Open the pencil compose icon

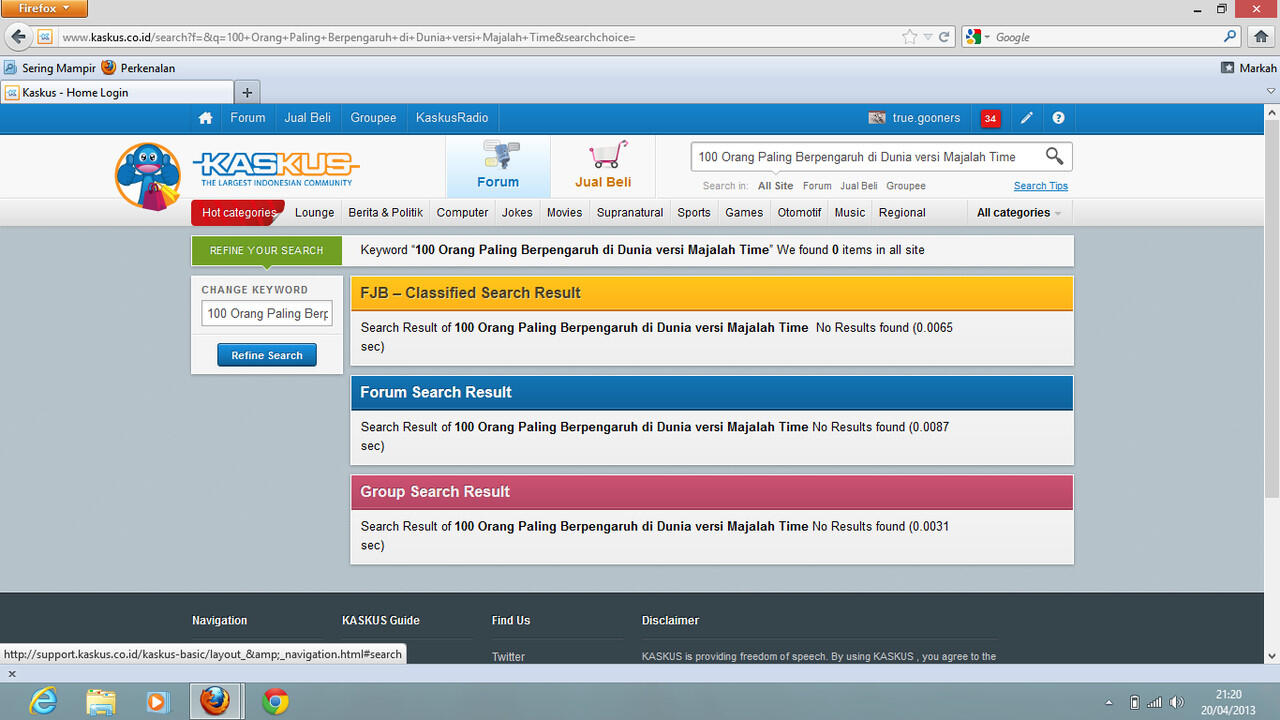tap(1026, 118)
